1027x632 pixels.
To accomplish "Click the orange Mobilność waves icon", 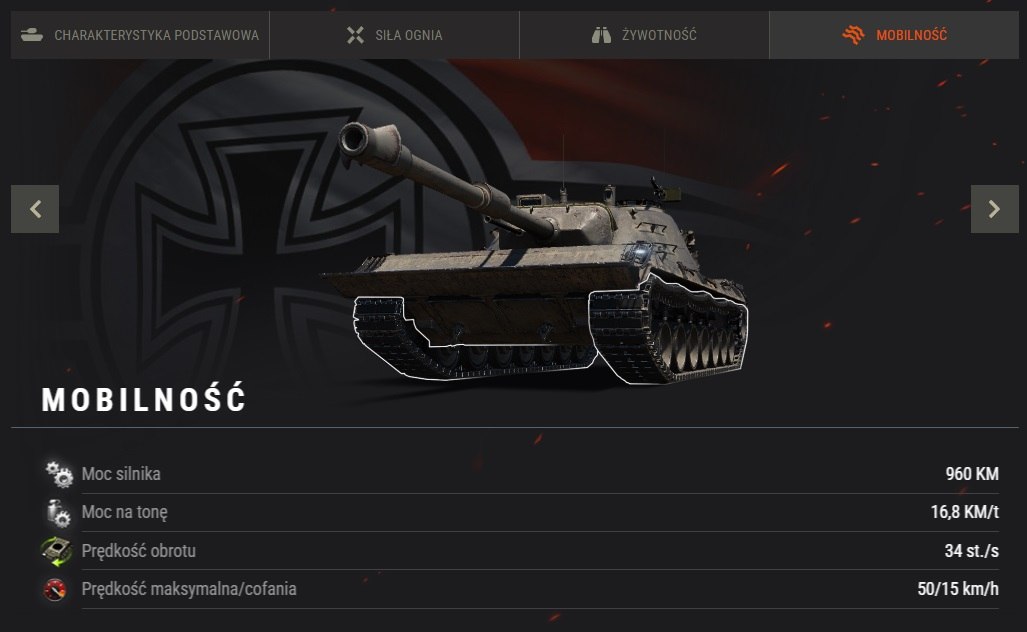I will (853, 35).
